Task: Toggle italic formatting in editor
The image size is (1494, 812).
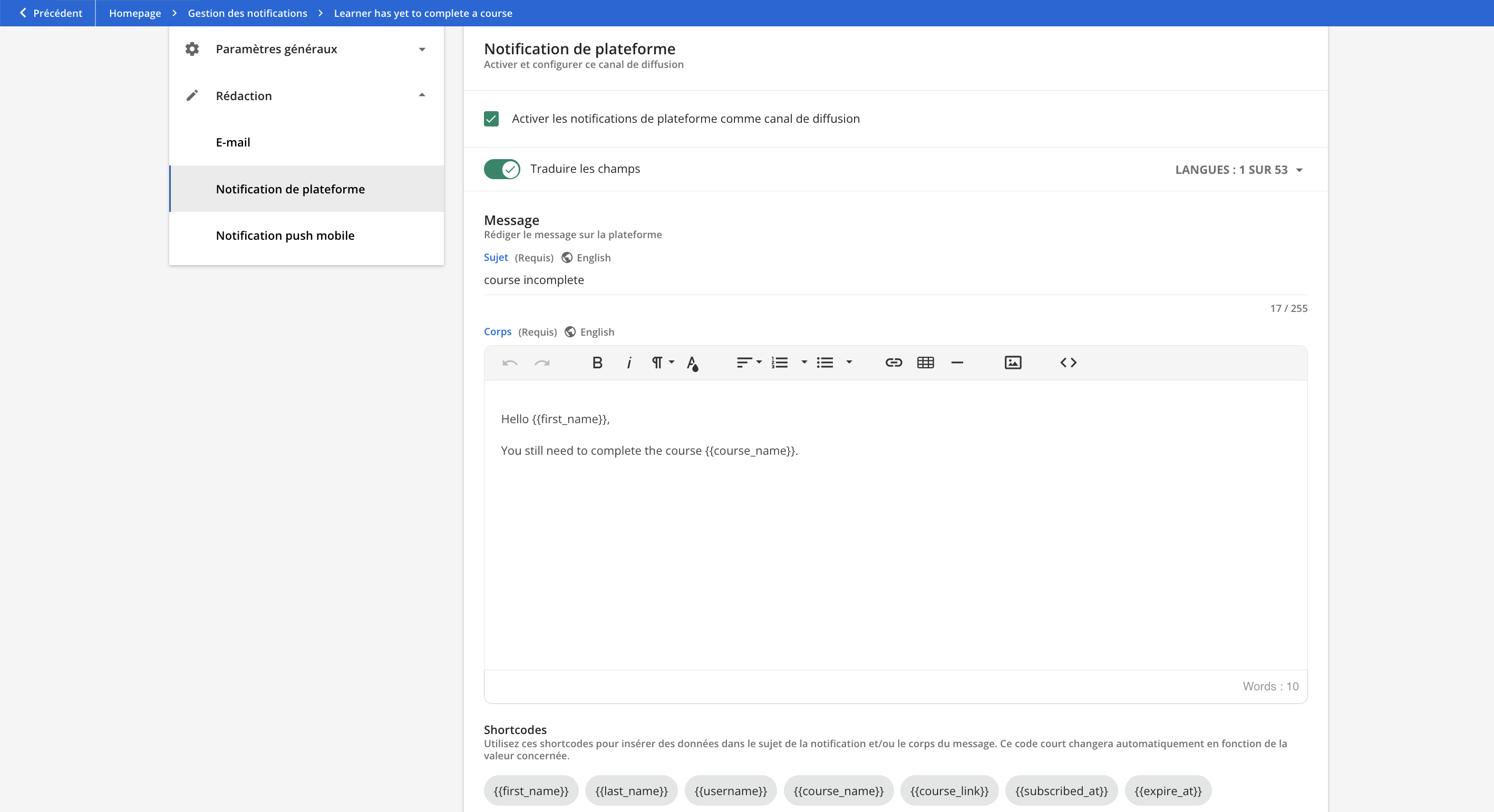Action: (629, 363)
